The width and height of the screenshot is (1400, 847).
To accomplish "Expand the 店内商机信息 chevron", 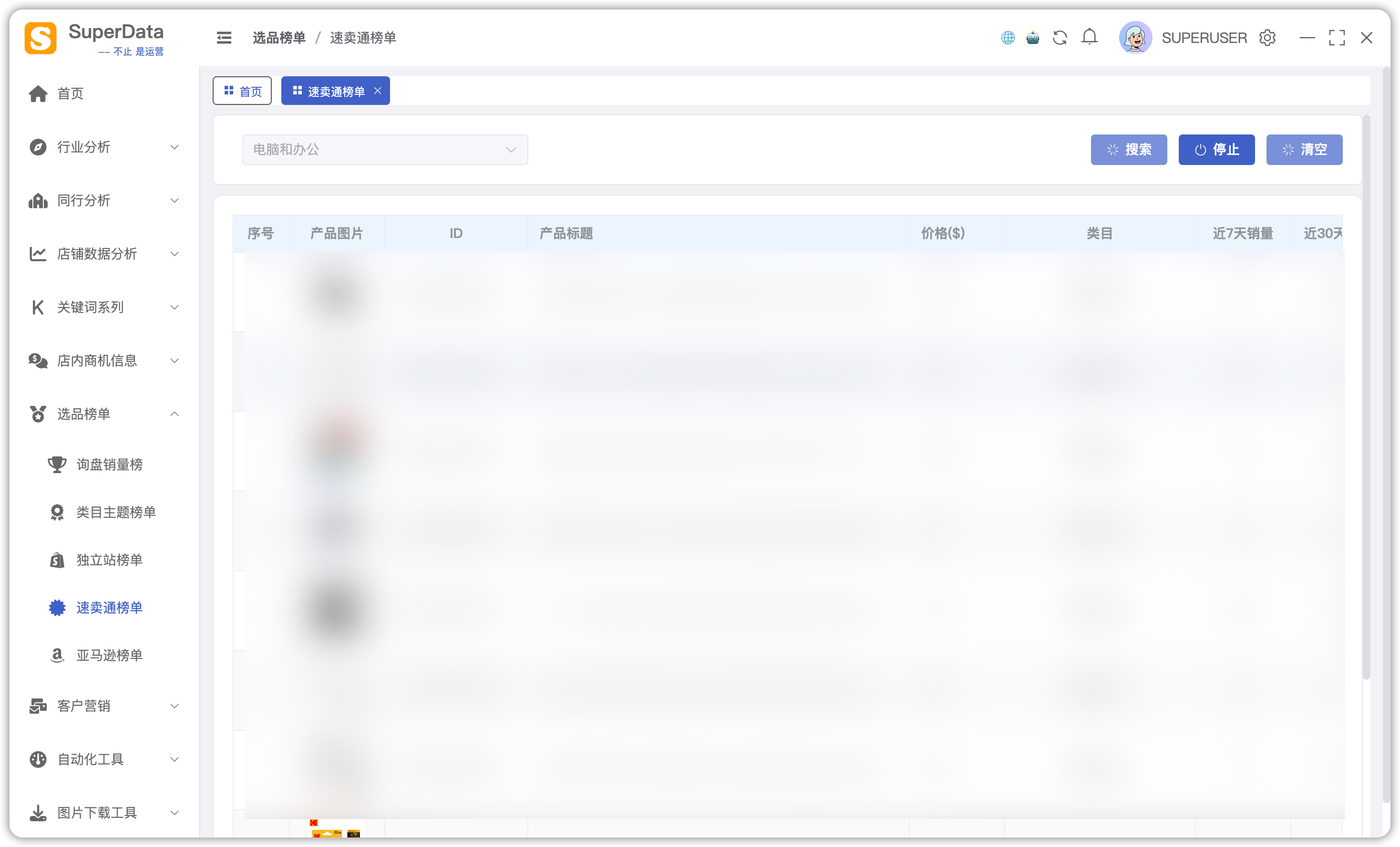I will pos(175,361).
